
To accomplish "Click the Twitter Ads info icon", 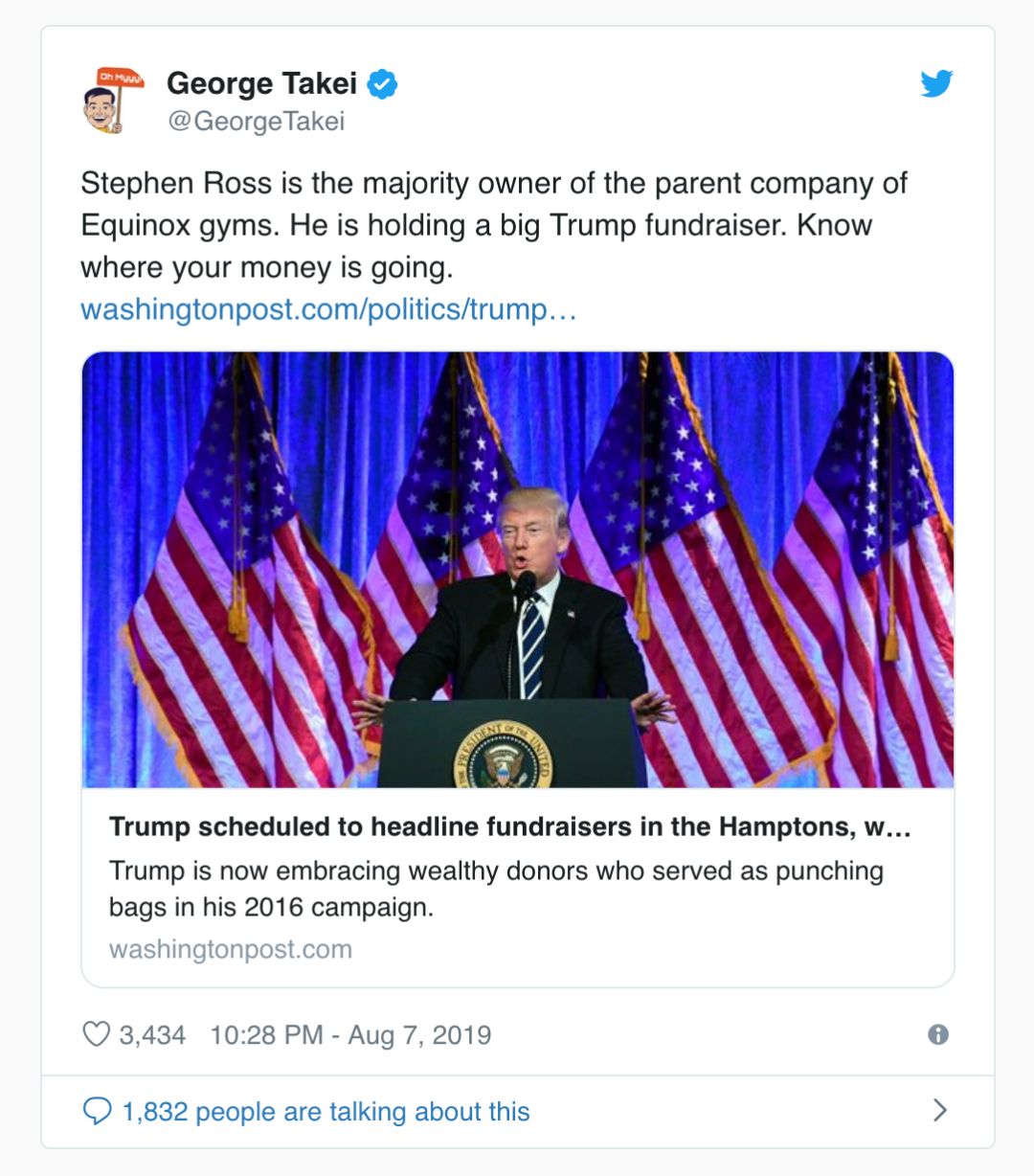I will [938, 1034].
